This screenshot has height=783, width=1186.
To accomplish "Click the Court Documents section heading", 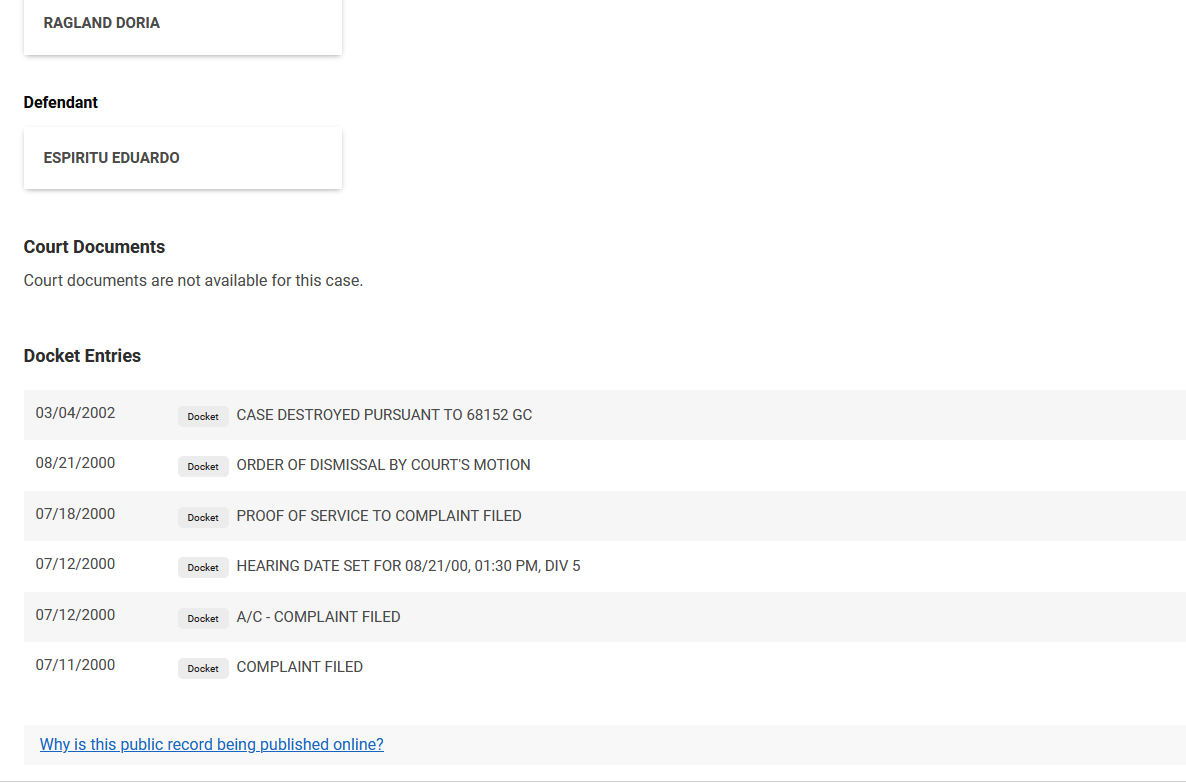I will pos(94,247).
